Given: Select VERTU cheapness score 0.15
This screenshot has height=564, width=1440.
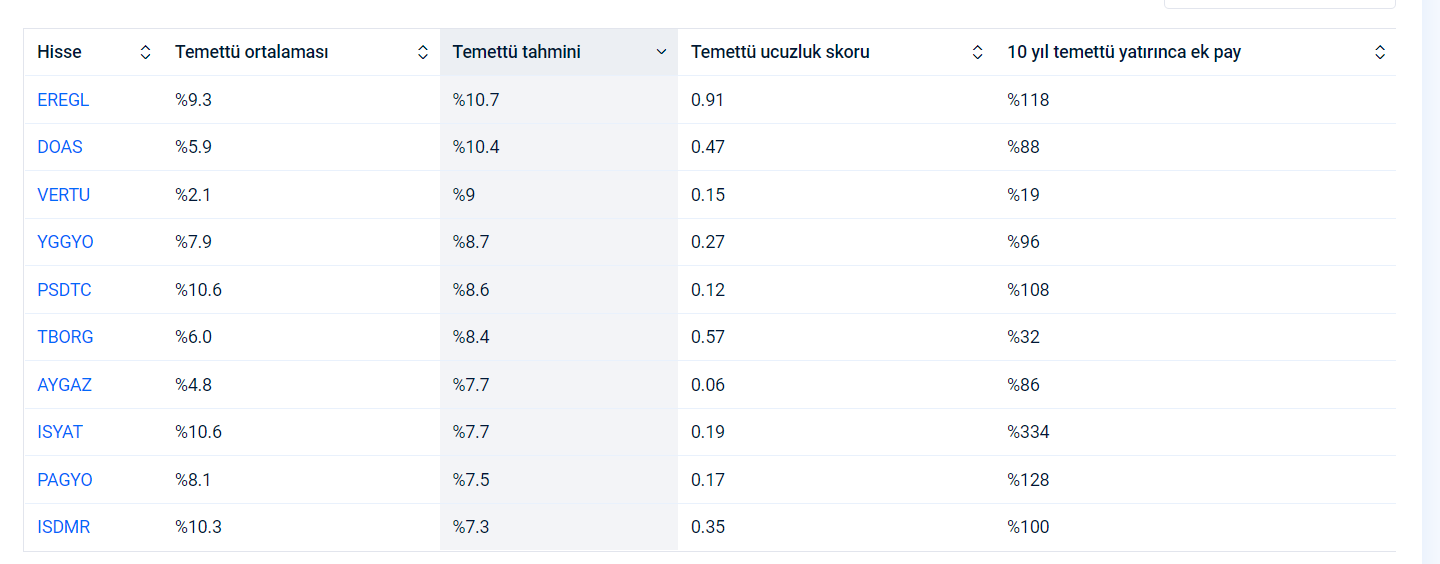Looking at the screenshot, I should coord(708,195).
